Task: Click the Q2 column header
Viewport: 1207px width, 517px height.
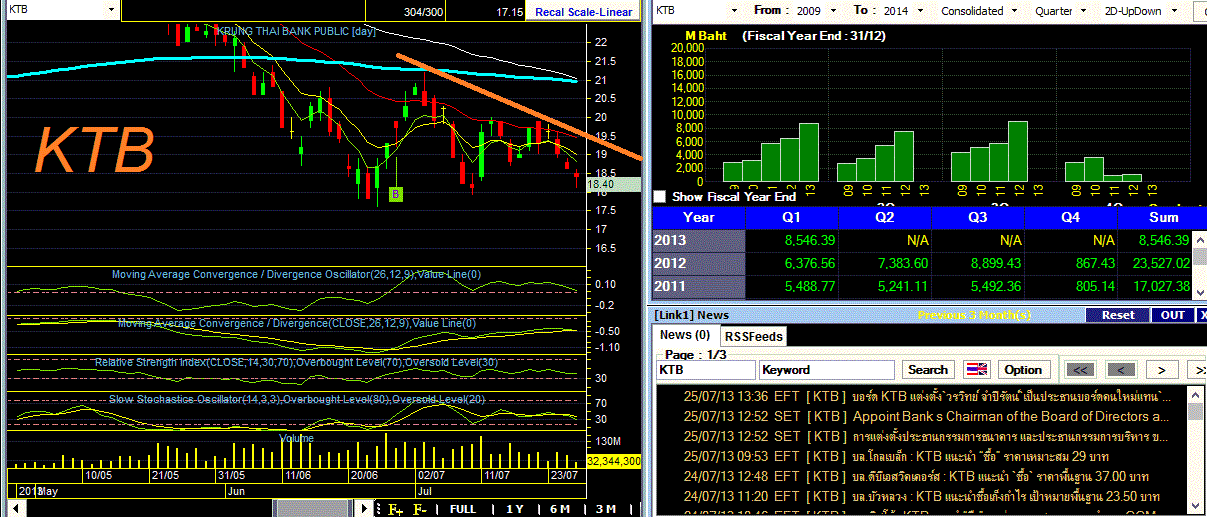Action: 884,217
